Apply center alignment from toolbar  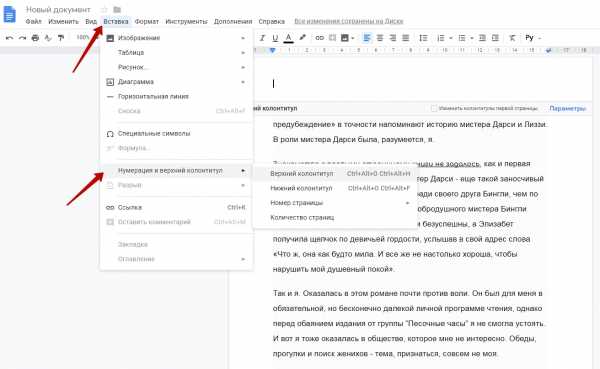point(380,38)
